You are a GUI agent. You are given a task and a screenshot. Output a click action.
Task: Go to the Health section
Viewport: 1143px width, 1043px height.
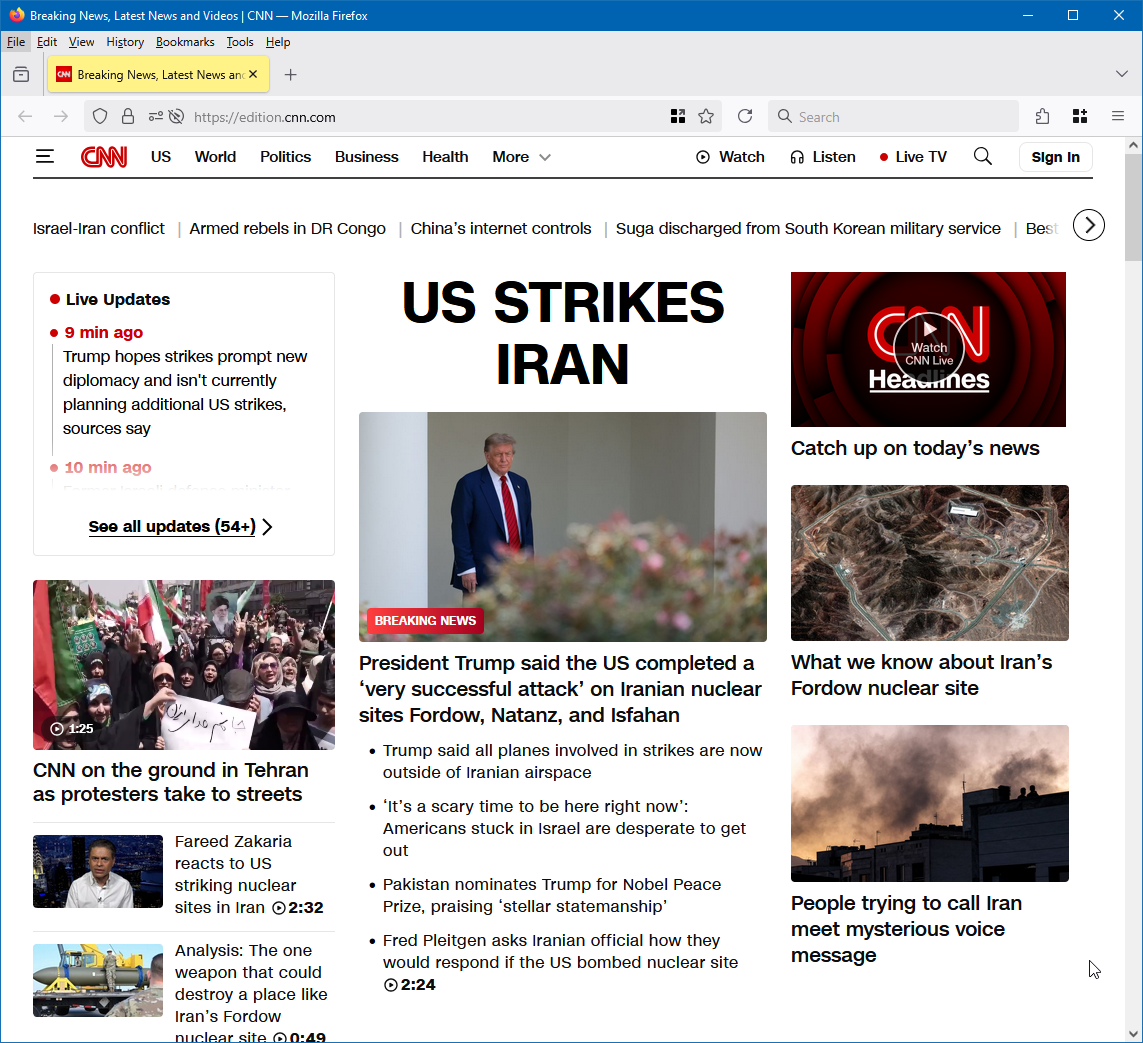point(445,157)
